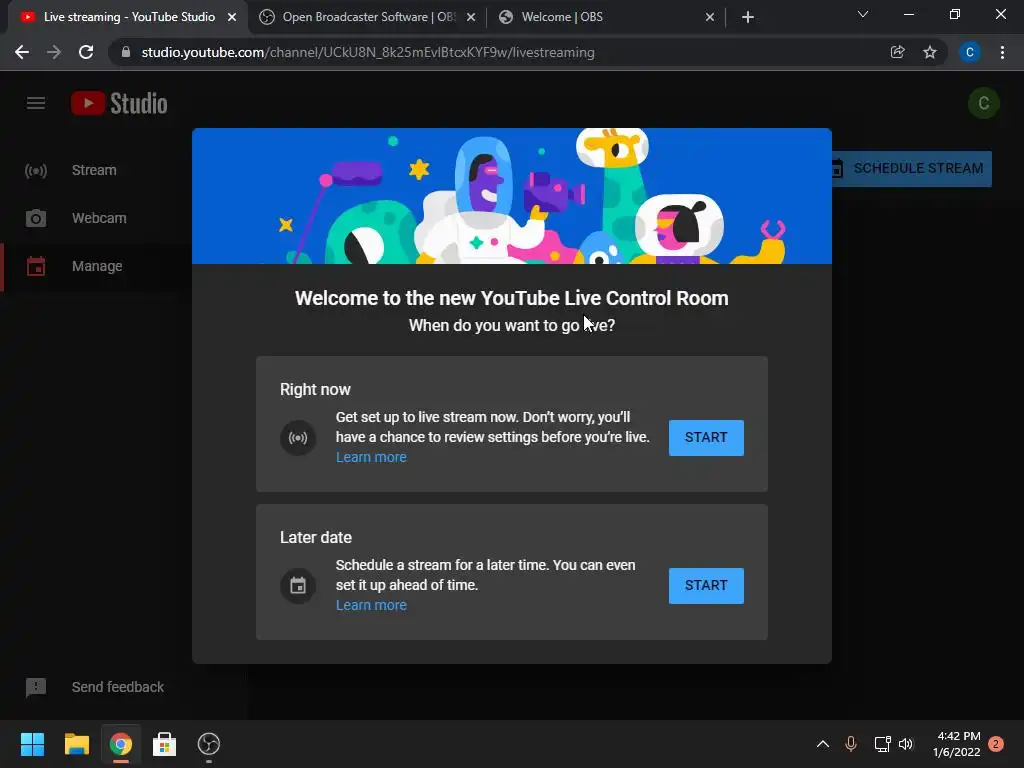Screen dimensions: 1024x768
Task: Close the Open Broadcaster Software tab
Action: pos(471,18)
